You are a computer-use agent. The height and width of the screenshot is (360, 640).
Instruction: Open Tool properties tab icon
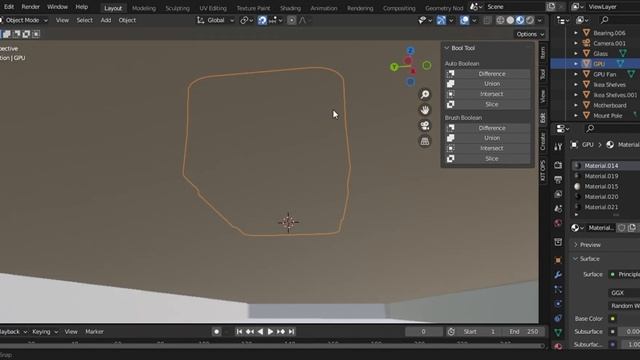[x=558, y=147]
